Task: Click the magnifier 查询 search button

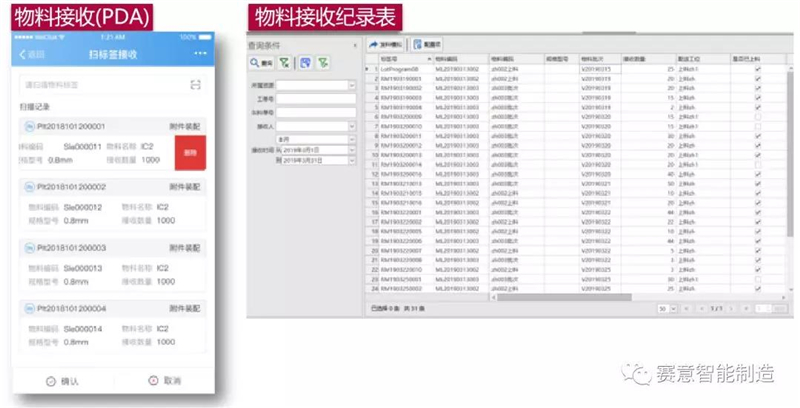Action: coord(262,63)
